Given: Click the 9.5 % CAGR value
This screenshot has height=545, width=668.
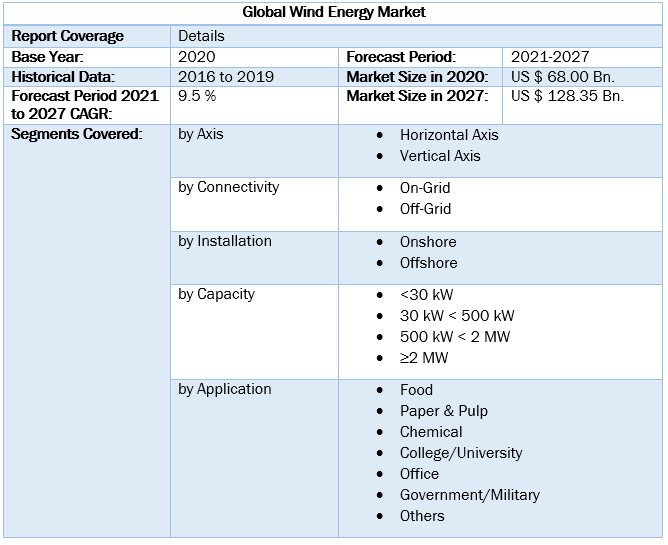Looking at the screenshot, I should click(200, 97).
